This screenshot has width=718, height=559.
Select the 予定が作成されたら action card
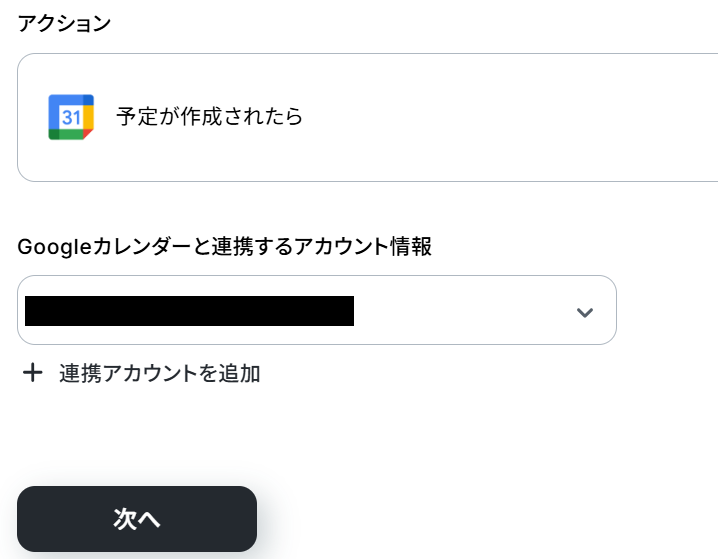point(400,117)
